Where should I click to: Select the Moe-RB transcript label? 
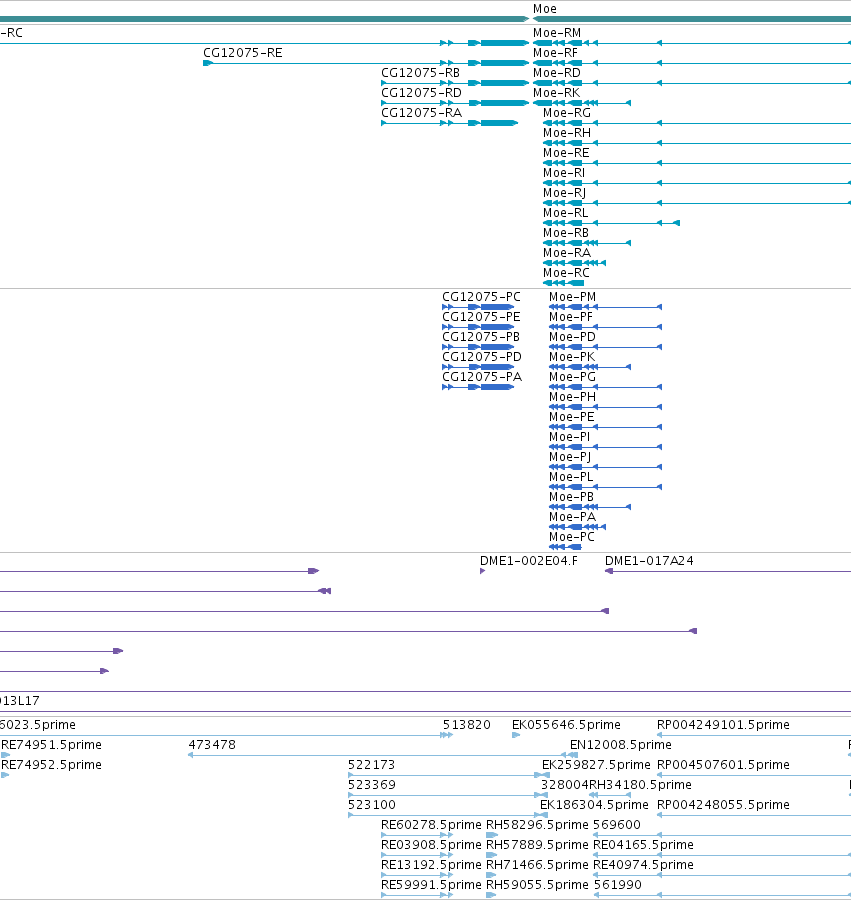(x=566, y=234)
